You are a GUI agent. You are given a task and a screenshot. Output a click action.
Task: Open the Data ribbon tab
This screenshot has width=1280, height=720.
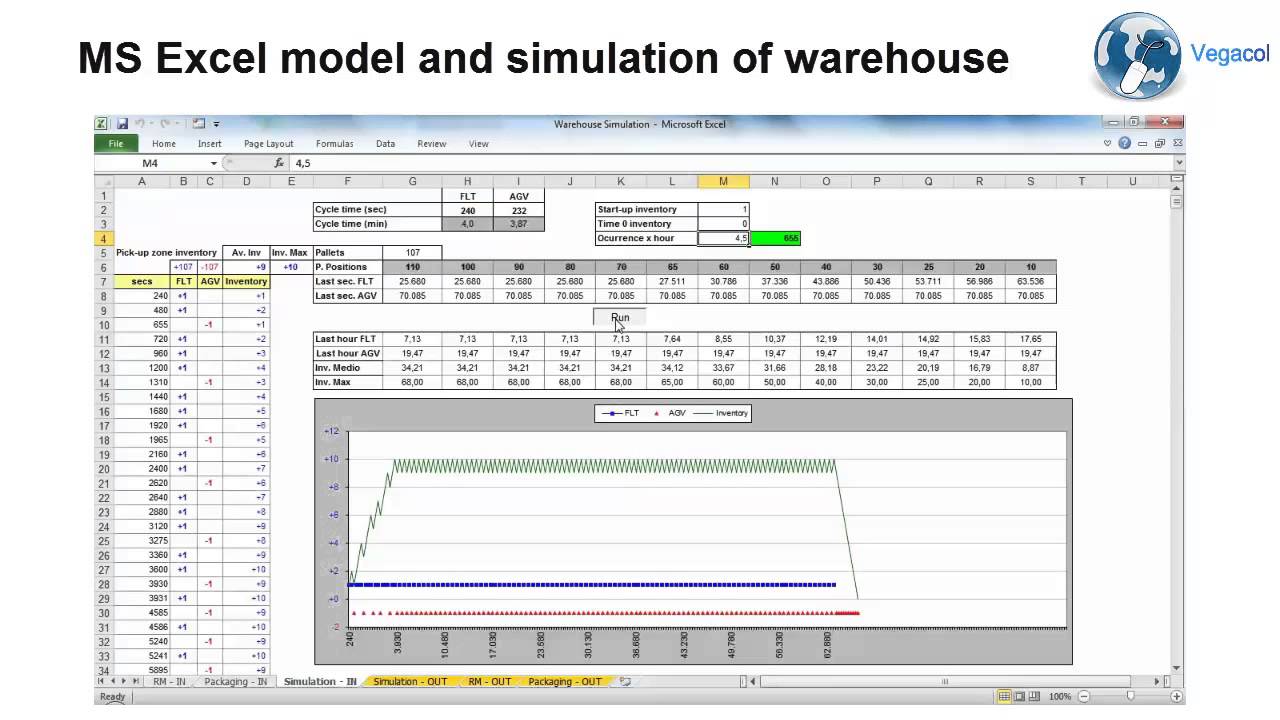click(x=386, y=144)
